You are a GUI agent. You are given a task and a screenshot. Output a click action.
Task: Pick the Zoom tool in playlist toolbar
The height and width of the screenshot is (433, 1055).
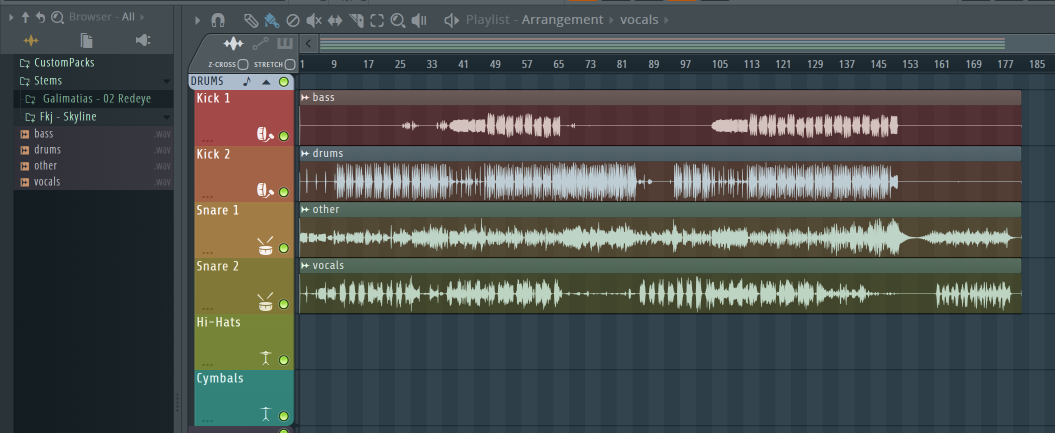(x=398, y=20)
